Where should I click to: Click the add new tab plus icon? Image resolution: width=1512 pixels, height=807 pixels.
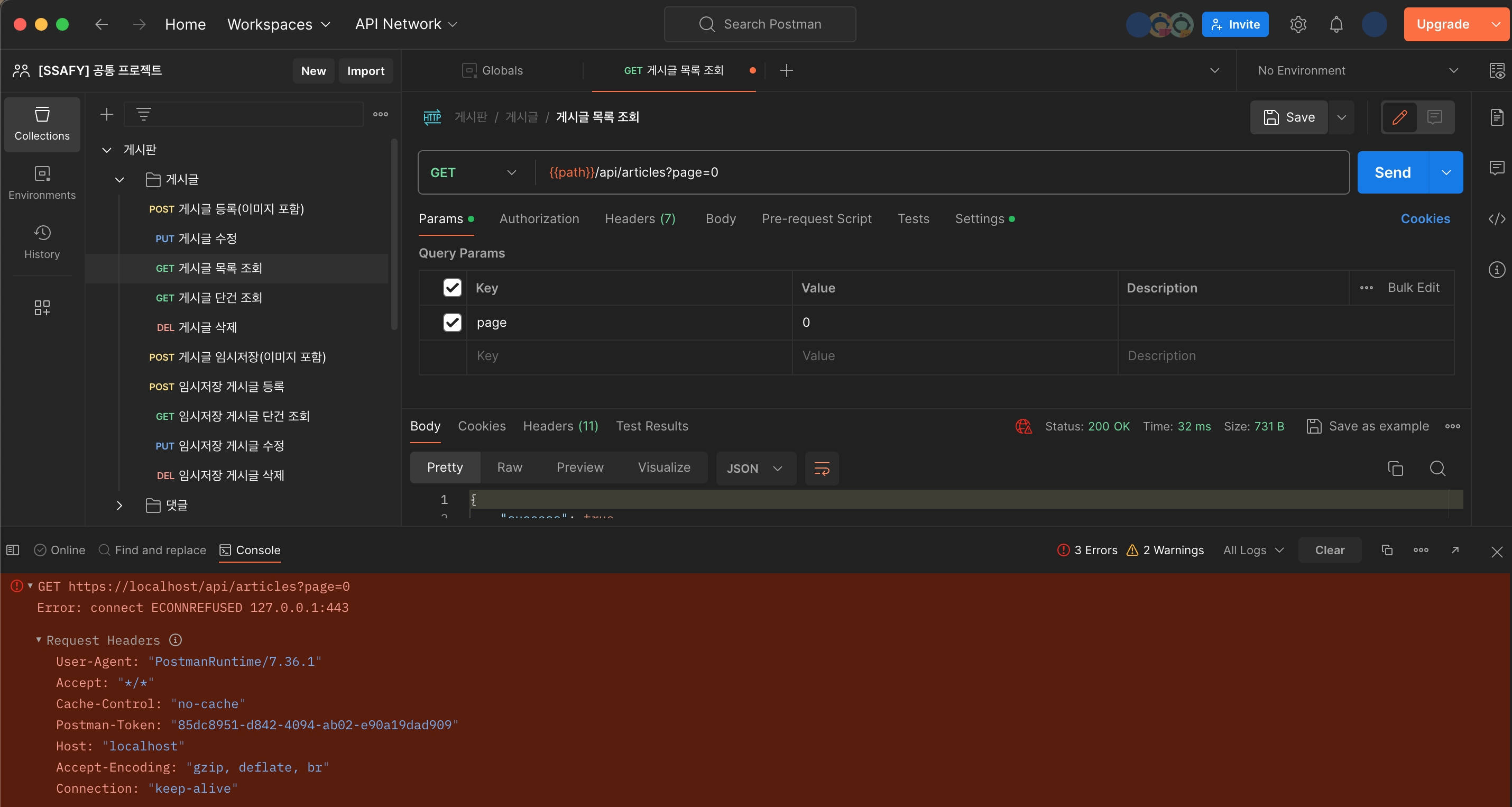786,70
